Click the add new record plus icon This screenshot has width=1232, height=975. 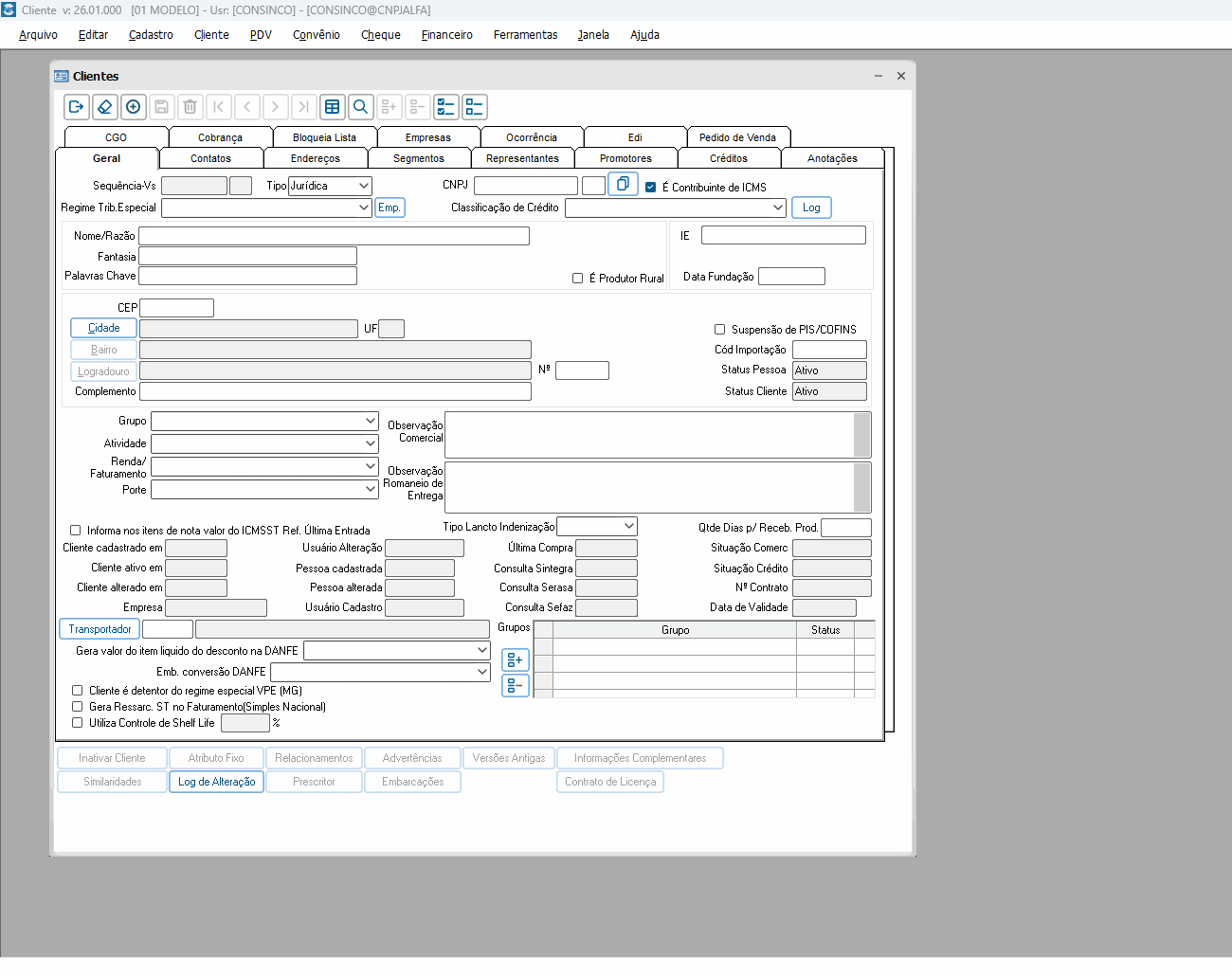point(134,107)
